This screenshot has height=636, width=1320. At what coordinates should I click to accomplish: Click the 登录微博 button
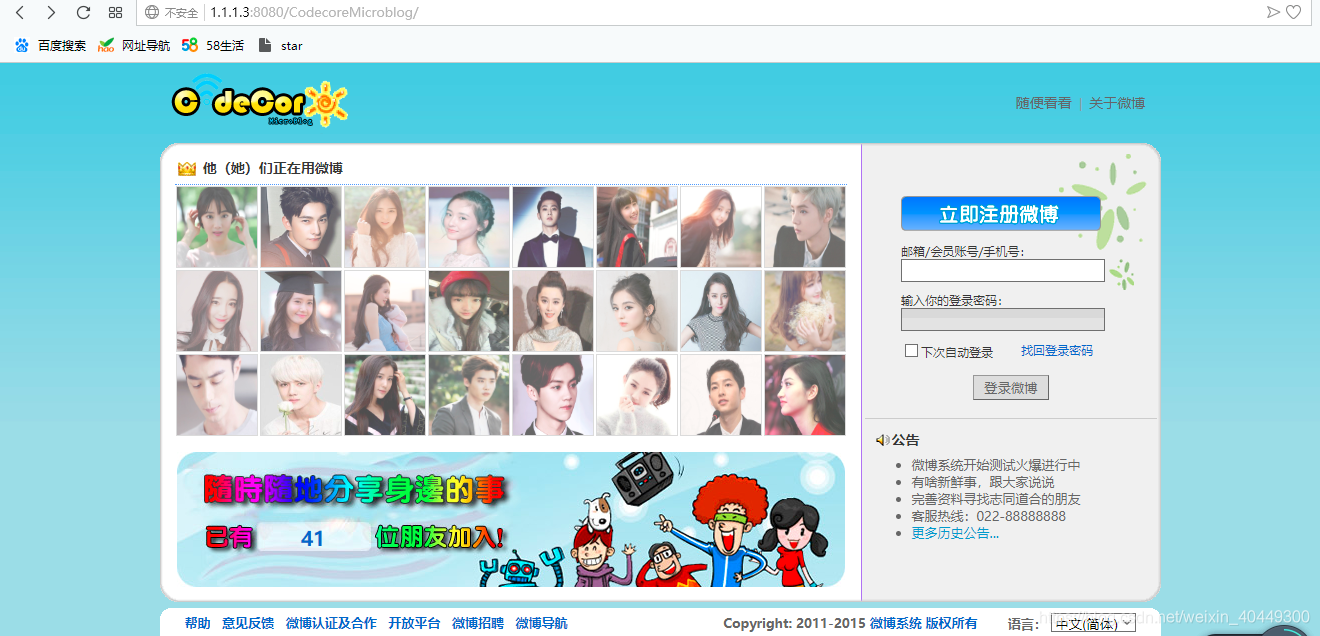tap(1010, 388)
